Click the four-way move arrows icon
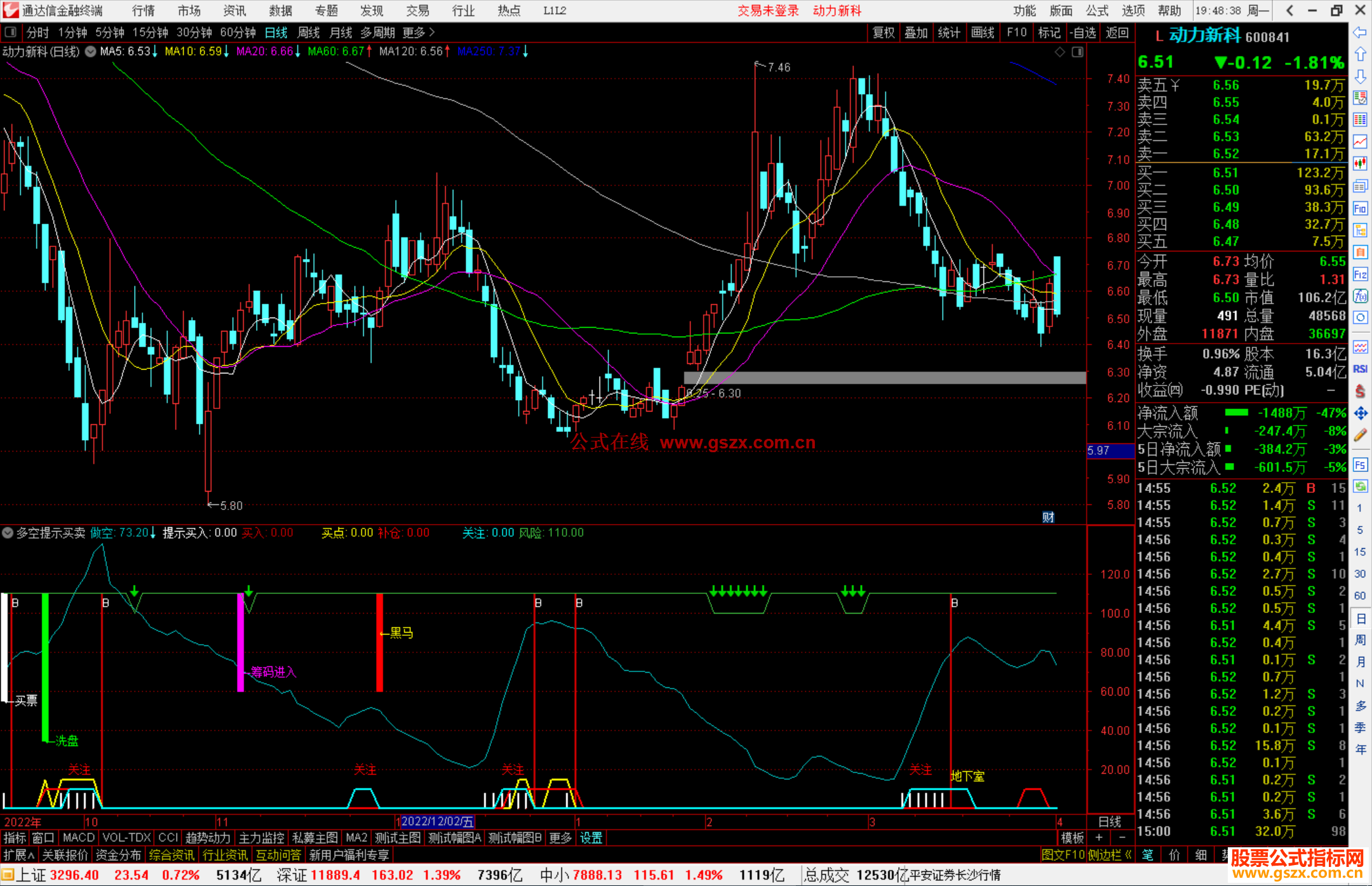Screen dimensions: 1372x886 pyautogui.click(x=1360, y=413)
